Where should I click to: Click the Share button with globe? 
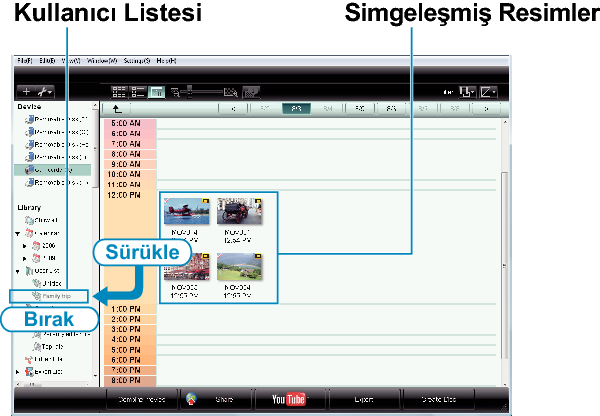[x=216, y=399]
